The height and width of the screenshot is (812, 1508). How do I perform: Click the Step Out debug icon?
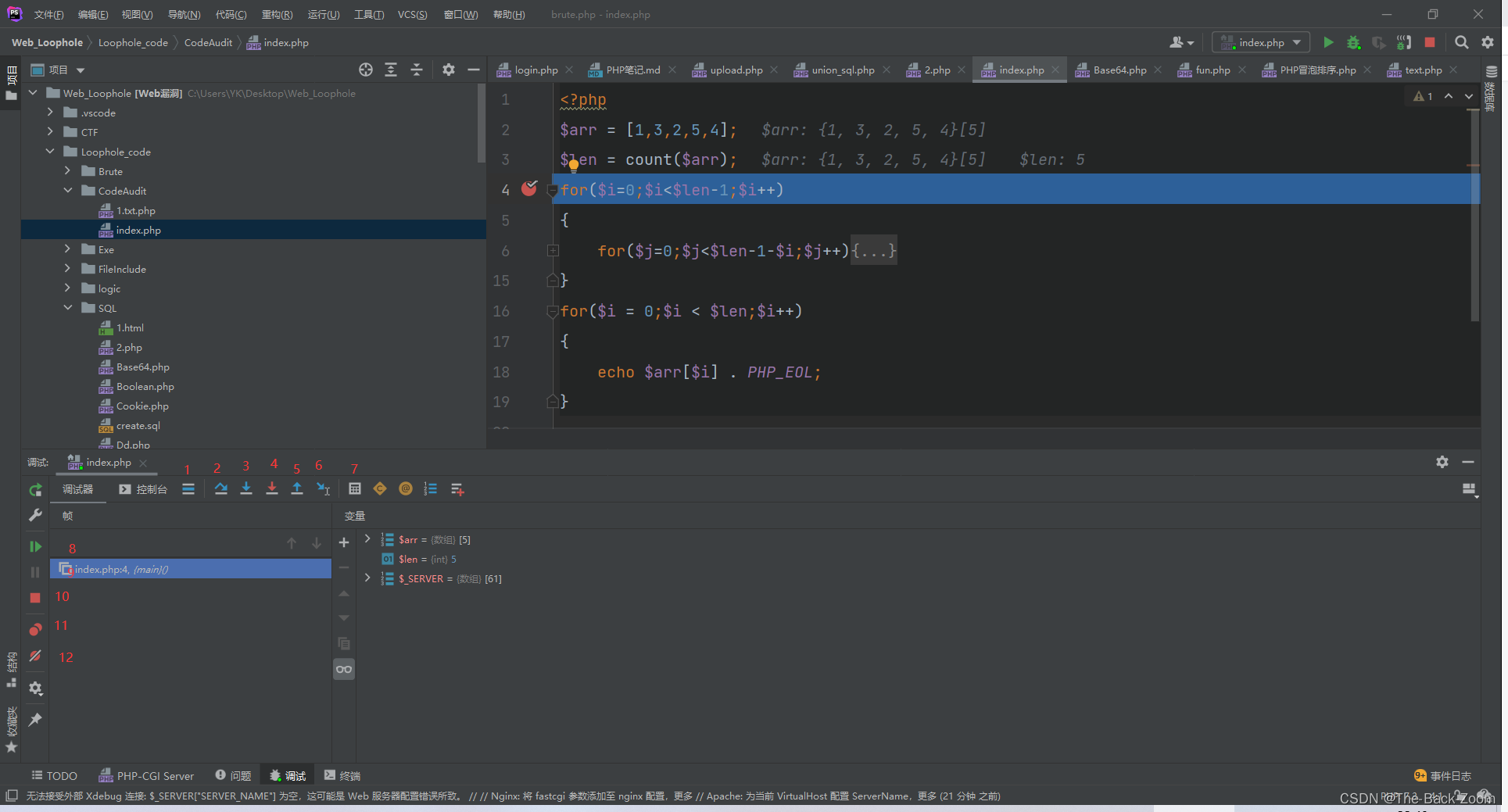tap(297, 489)
